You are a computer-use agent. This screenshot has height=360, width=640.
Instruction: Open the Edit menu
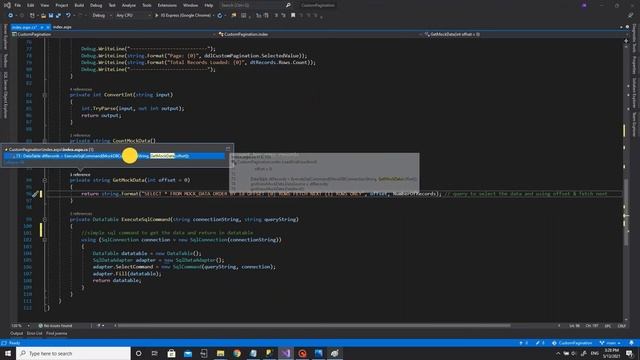click(x=31, y=5)
